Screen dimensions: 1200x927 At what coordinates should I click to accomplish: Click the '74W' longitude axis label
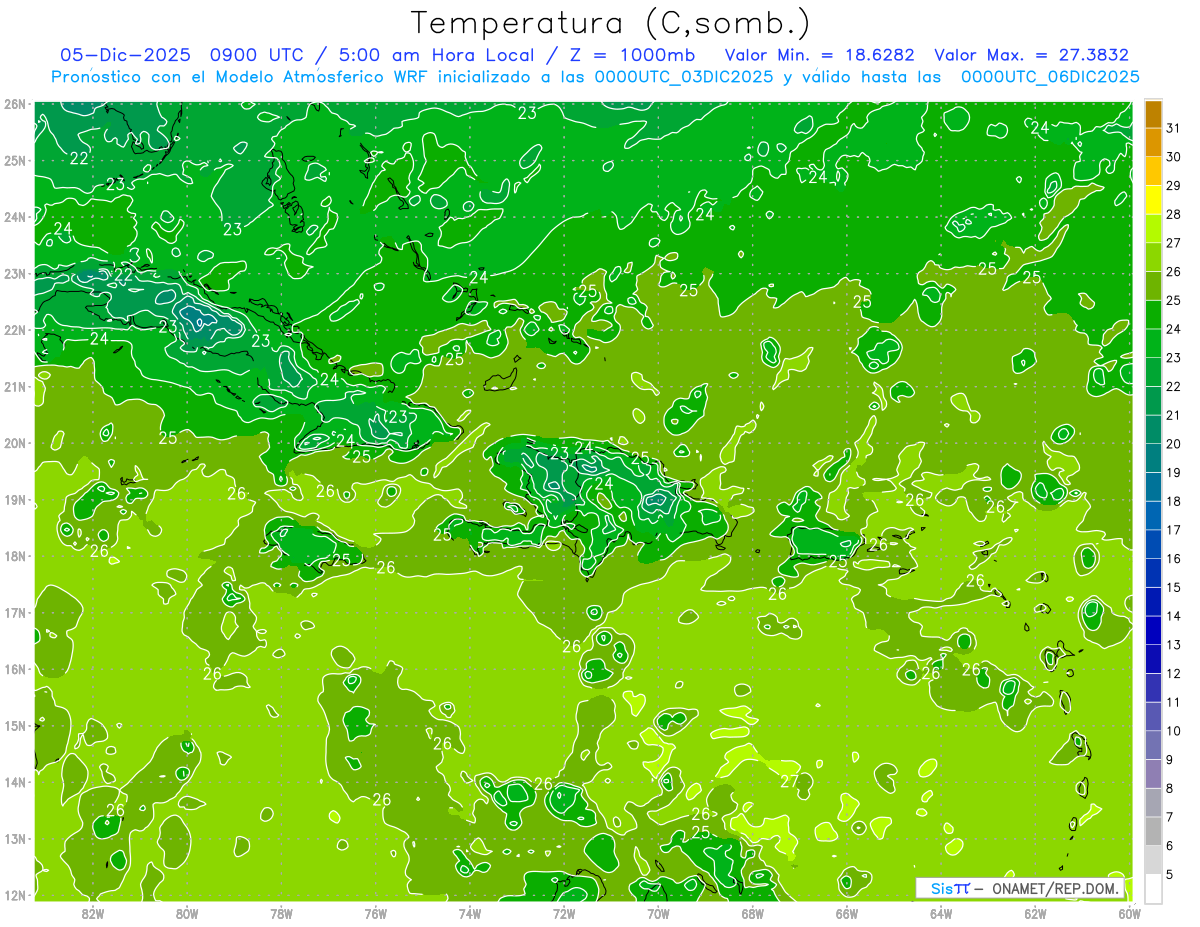point(469,913)
